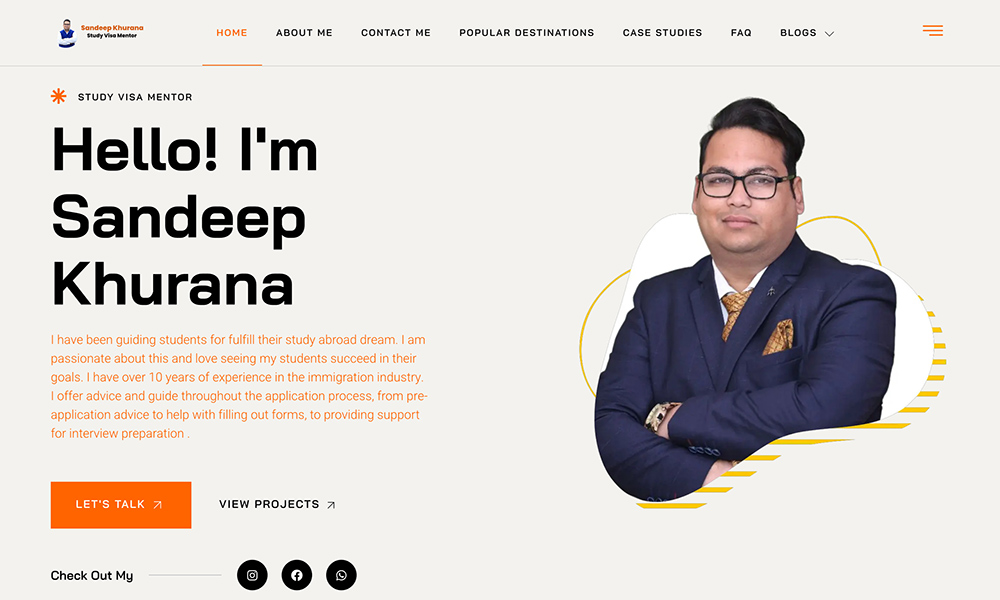The image size is (1000, 600).
Task: Open the Blogs menu item
Action: pyautogui.click(x=798, y=33)
